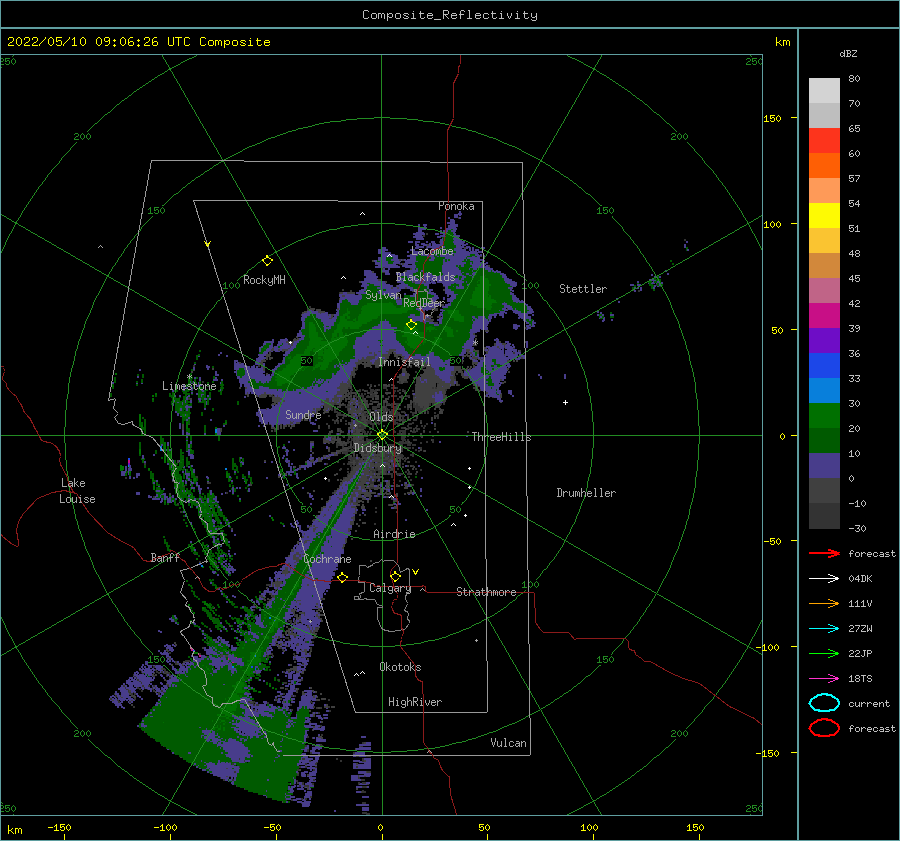Click the Cochrane label
The image size is (900, 841).
[x=327, y=559]
